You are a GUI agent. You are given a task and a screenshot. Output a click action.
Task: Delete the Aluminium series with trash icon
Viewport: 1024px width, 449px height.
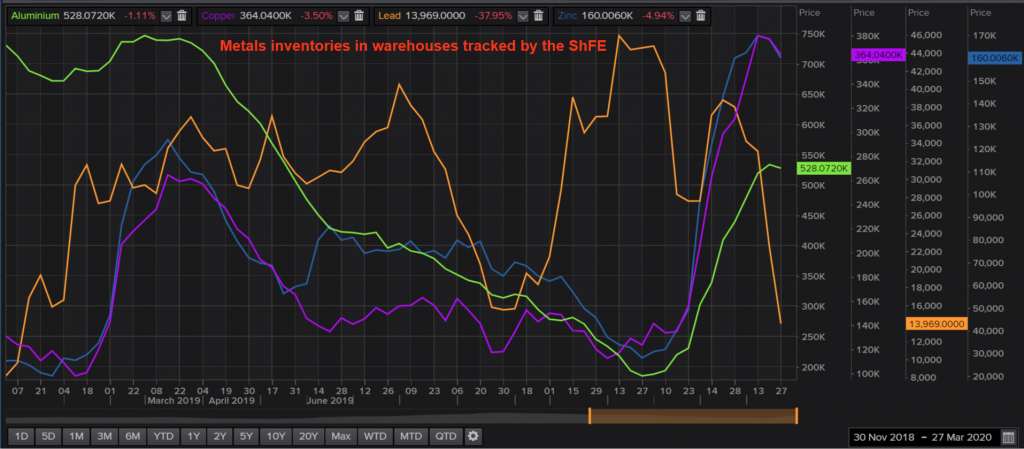click(x=183, y=16)
